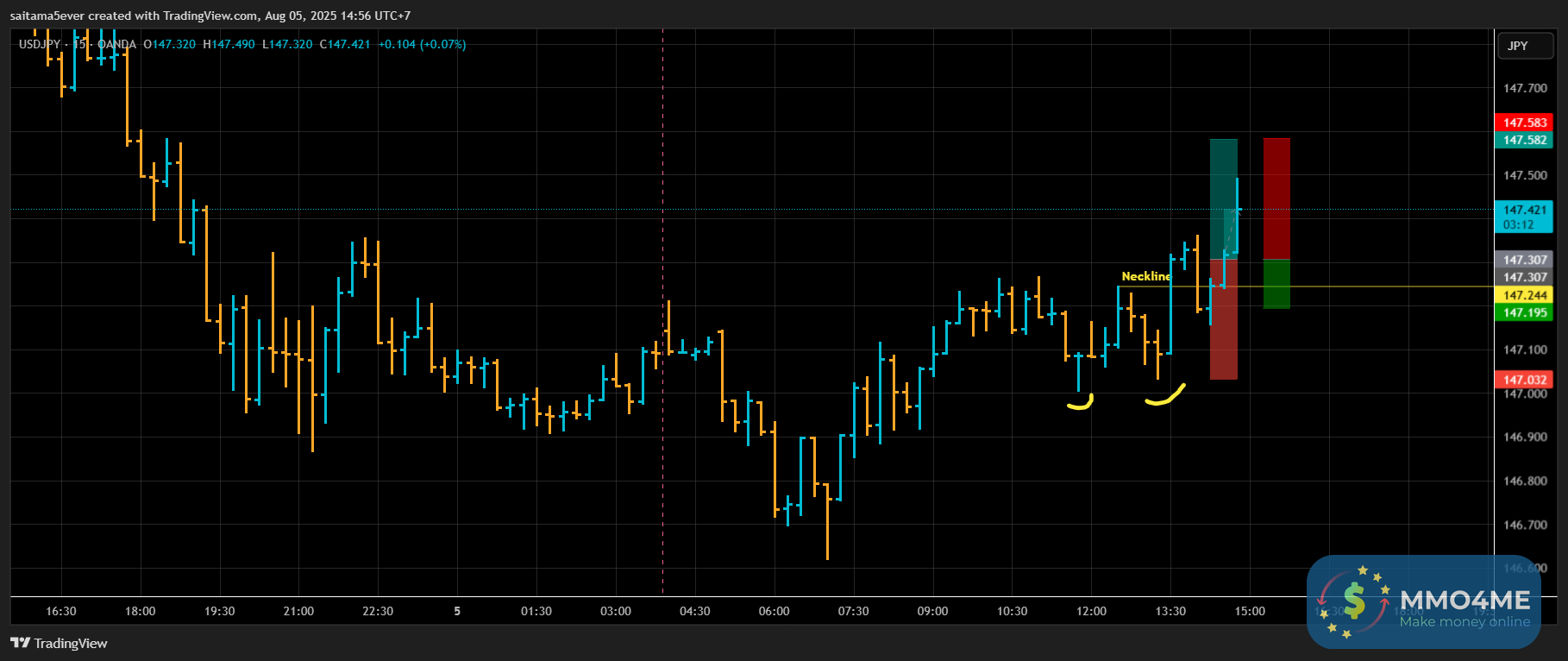
Task: Click the MMO4ME dollar logo icon
Action: tap(1354, 601)
